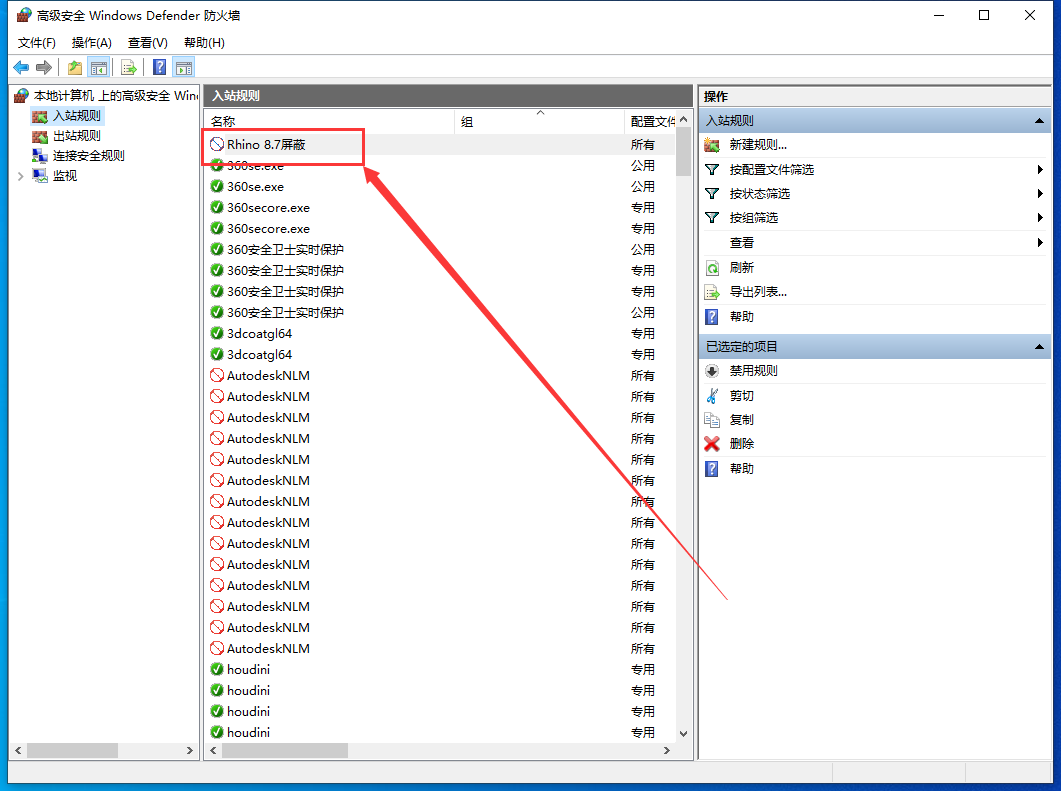Collapse the 入站规则 actions section

pyautogui.click(x=1039, y=121)
